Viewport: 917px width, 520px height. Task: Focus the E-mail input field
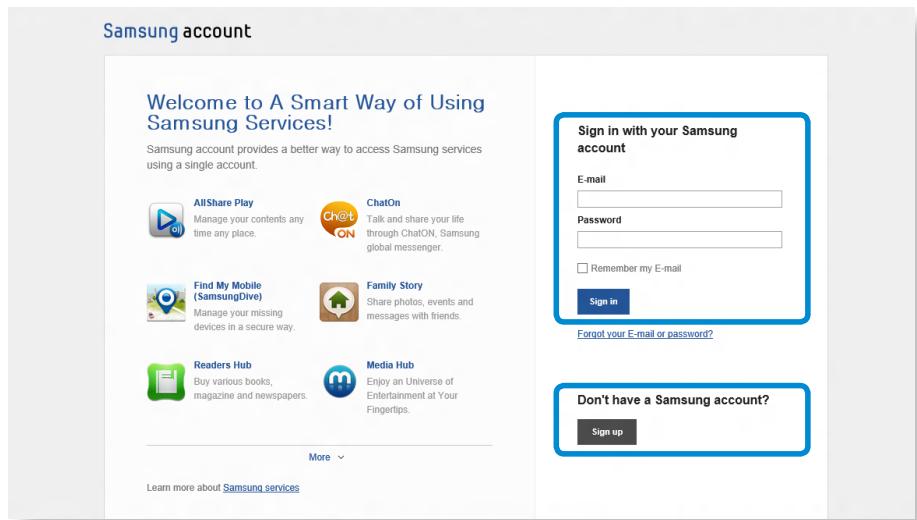tap(679, 199)
